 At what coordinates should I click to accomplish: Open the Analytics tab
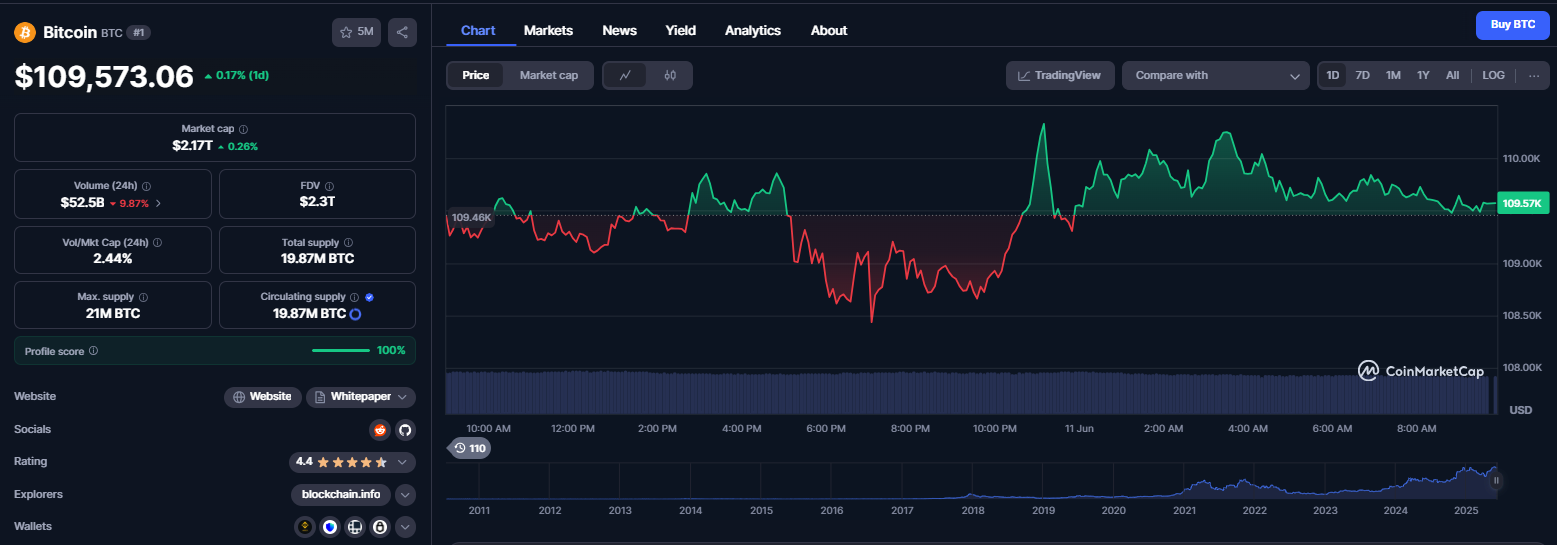tap(753, 30)
